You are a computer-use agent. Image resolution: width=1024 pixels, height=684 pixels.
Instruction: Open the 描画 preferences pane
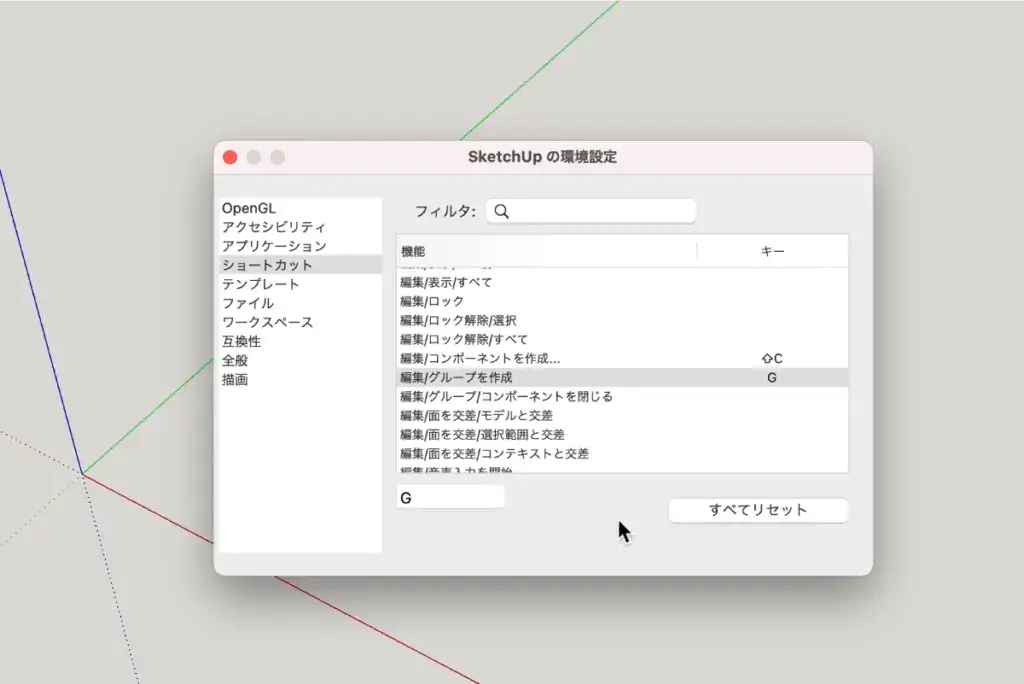[x=236, y=379]
